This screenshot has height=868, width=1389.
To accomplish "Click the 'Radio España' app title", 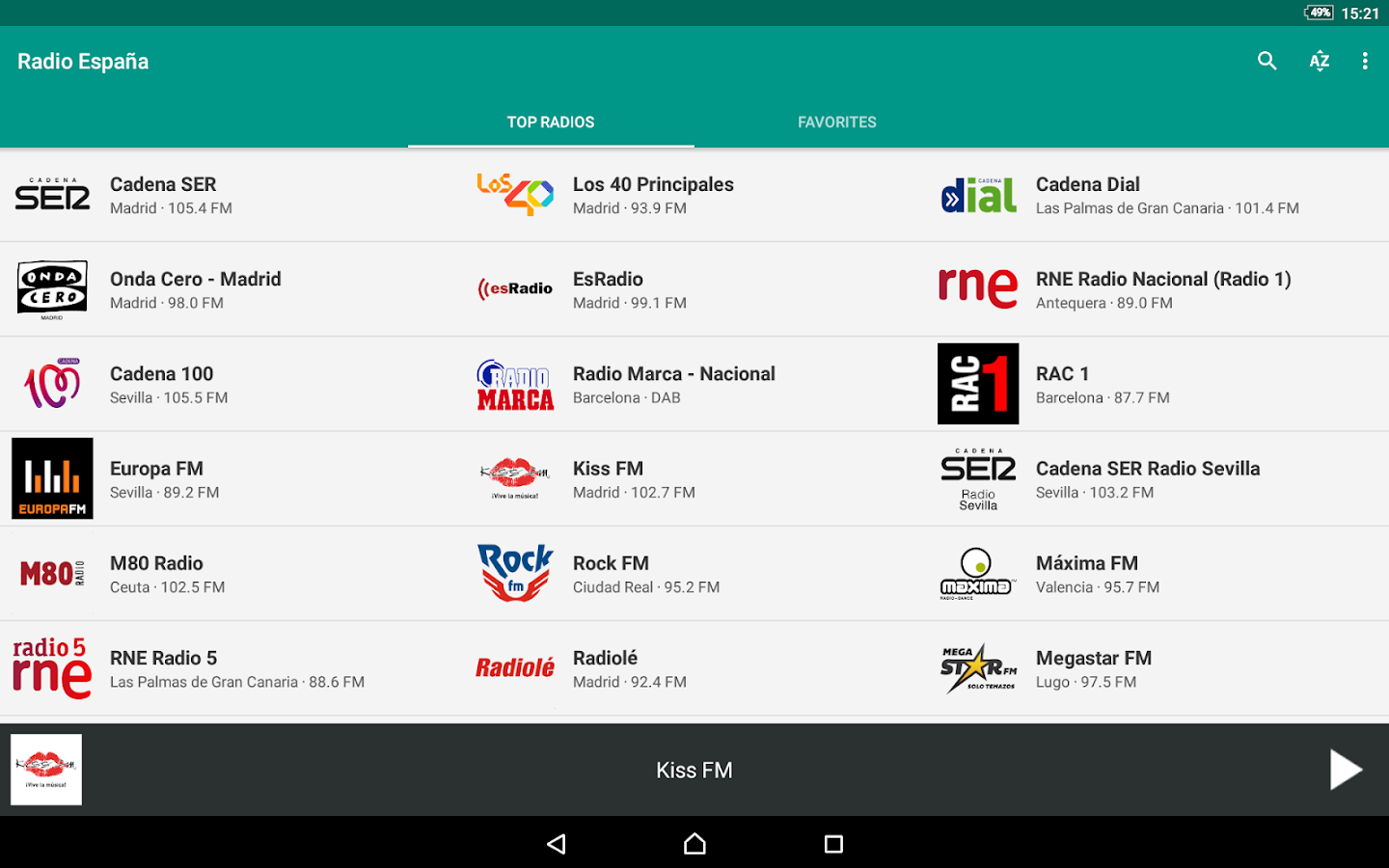I will click(83, 62).
